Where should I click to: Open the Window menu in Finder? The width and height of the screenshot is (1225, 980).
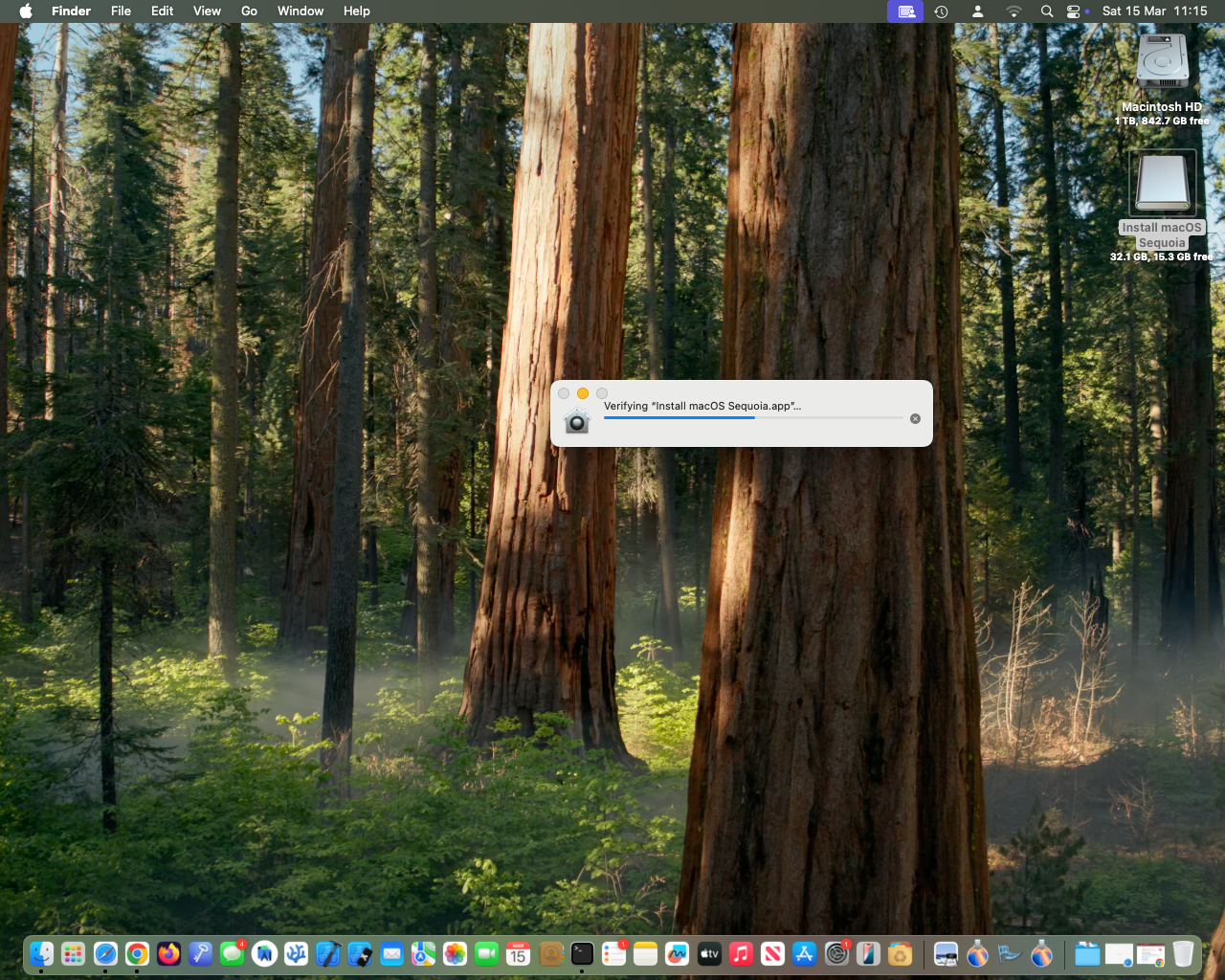click(300, 11)
